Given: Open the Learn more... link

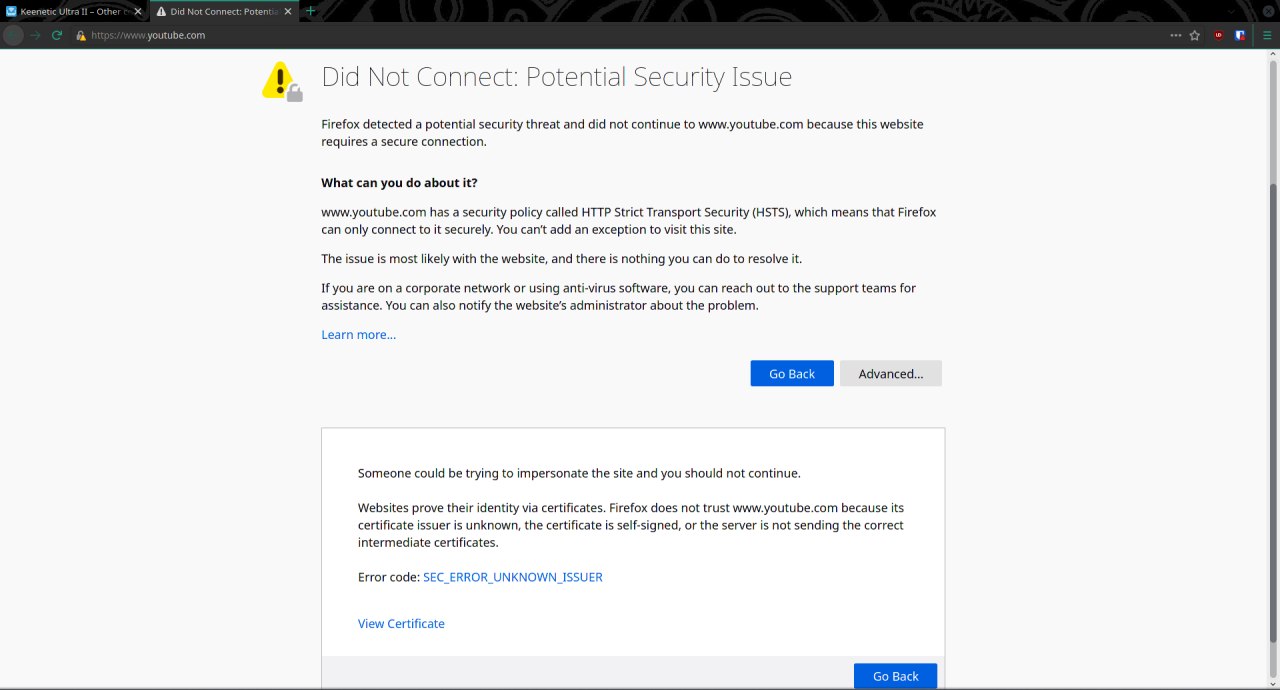Looking at the screenshot, I should [359, 334].
